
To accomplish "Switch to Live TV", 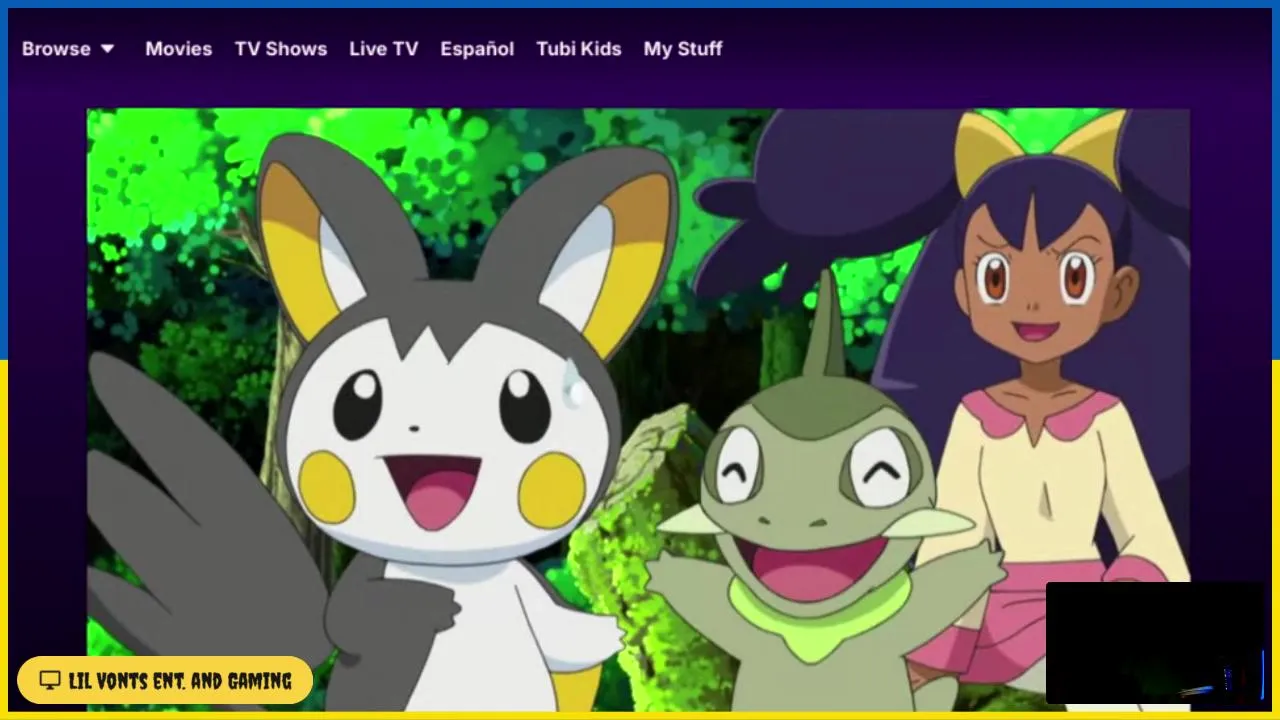I will pyautogui.click(x=383, y=48).
